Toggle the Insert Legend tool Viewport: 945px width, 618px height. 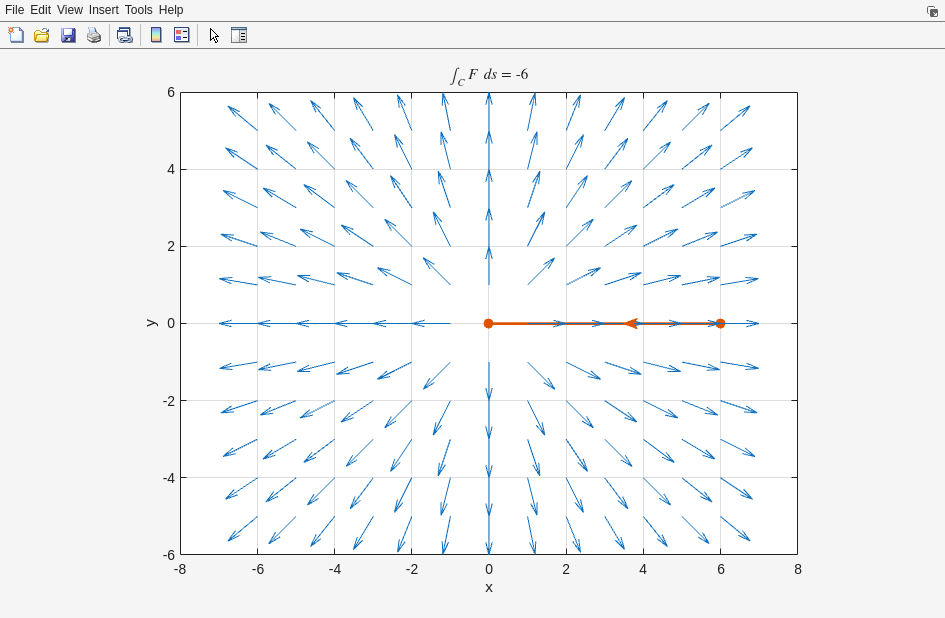(181, 35)
